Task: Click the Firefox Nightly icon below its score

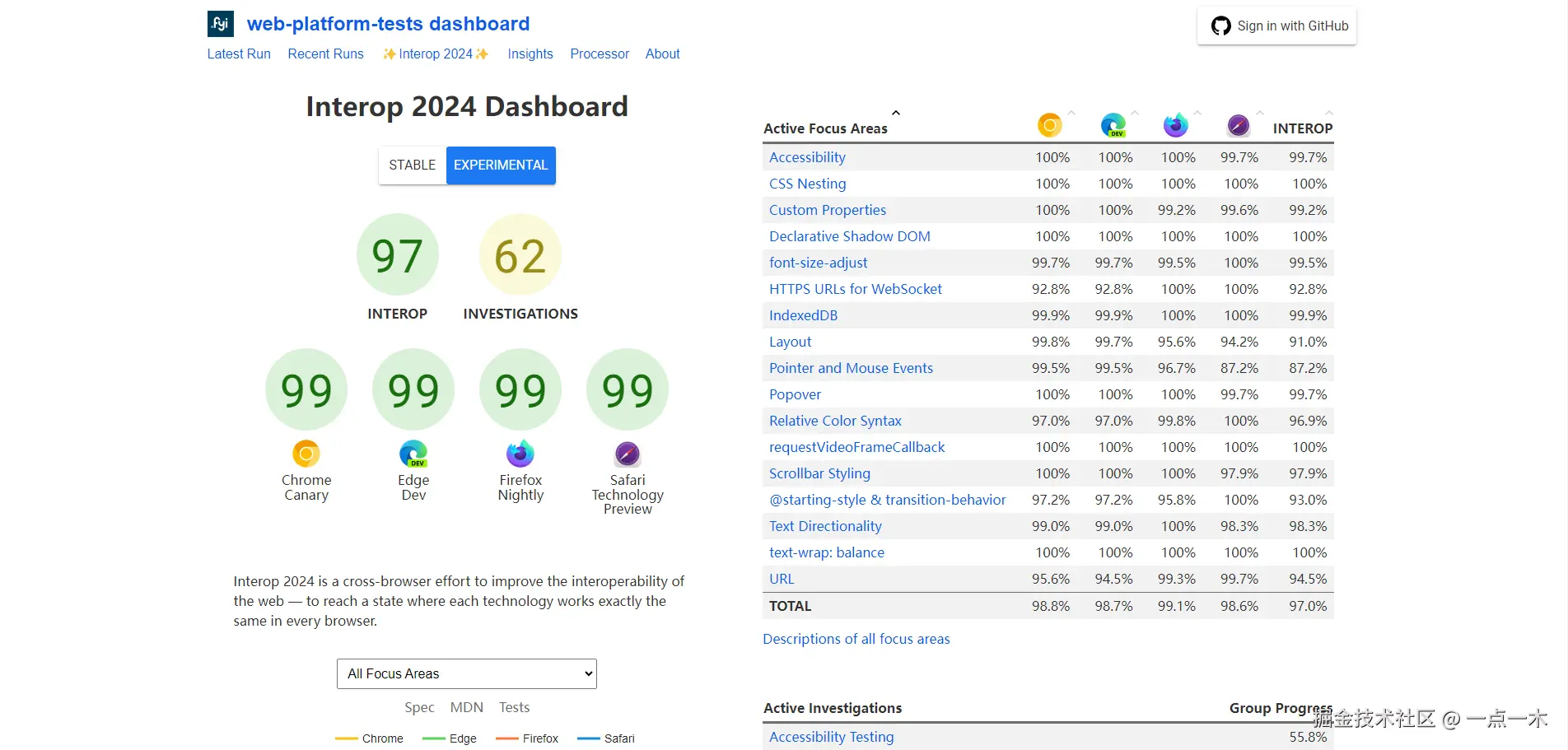Action: pos(520,454)
